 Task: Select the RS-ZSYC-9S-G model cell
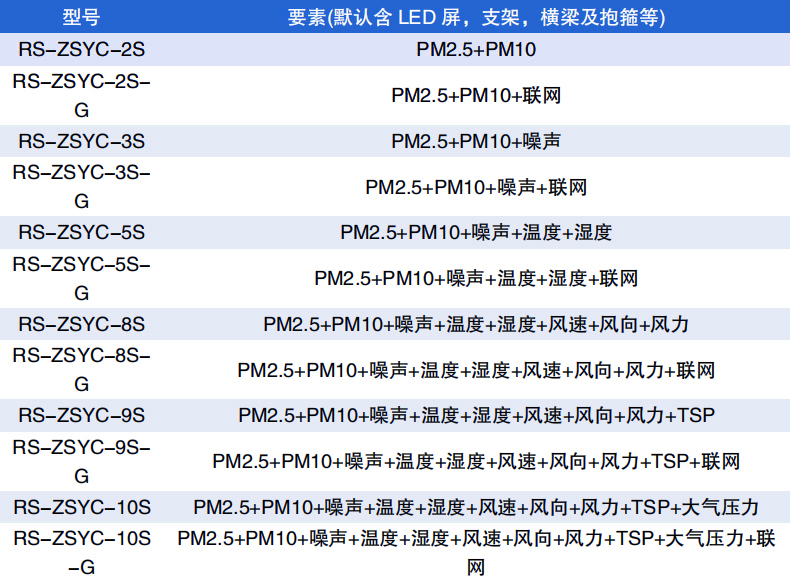pos(81,461)
